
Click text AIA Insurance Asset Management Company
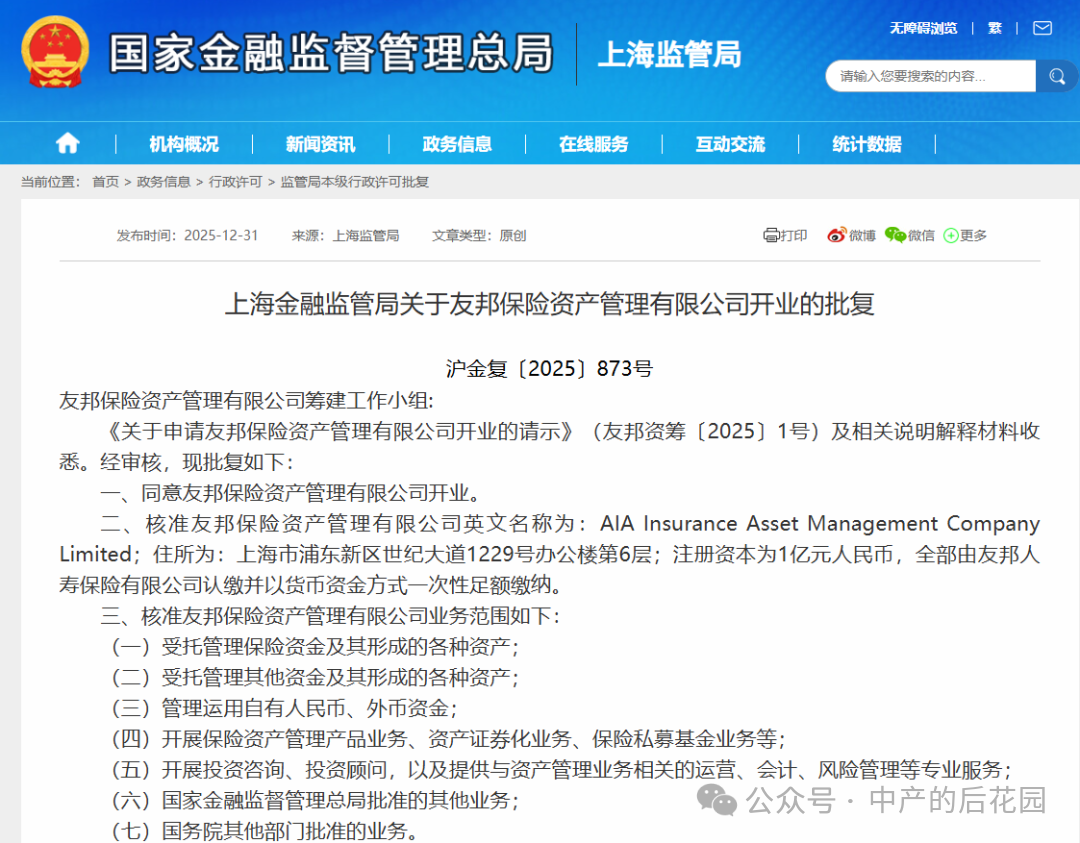(820, 524)
